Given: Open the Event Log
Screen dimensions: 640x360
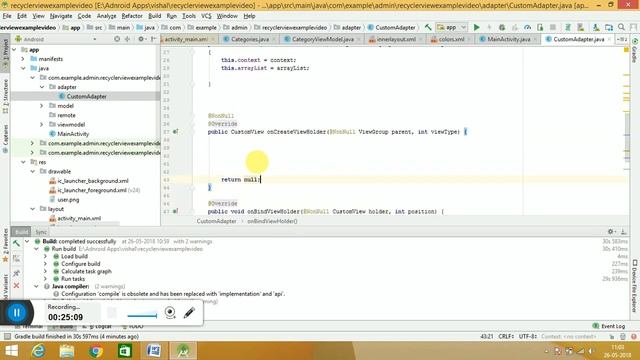Looking at the screenshot, I should [609, 326].
